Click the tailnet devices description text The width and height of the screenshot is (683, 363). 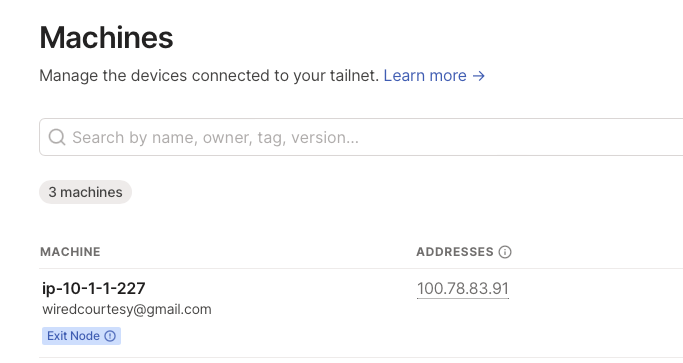point(209,76)
